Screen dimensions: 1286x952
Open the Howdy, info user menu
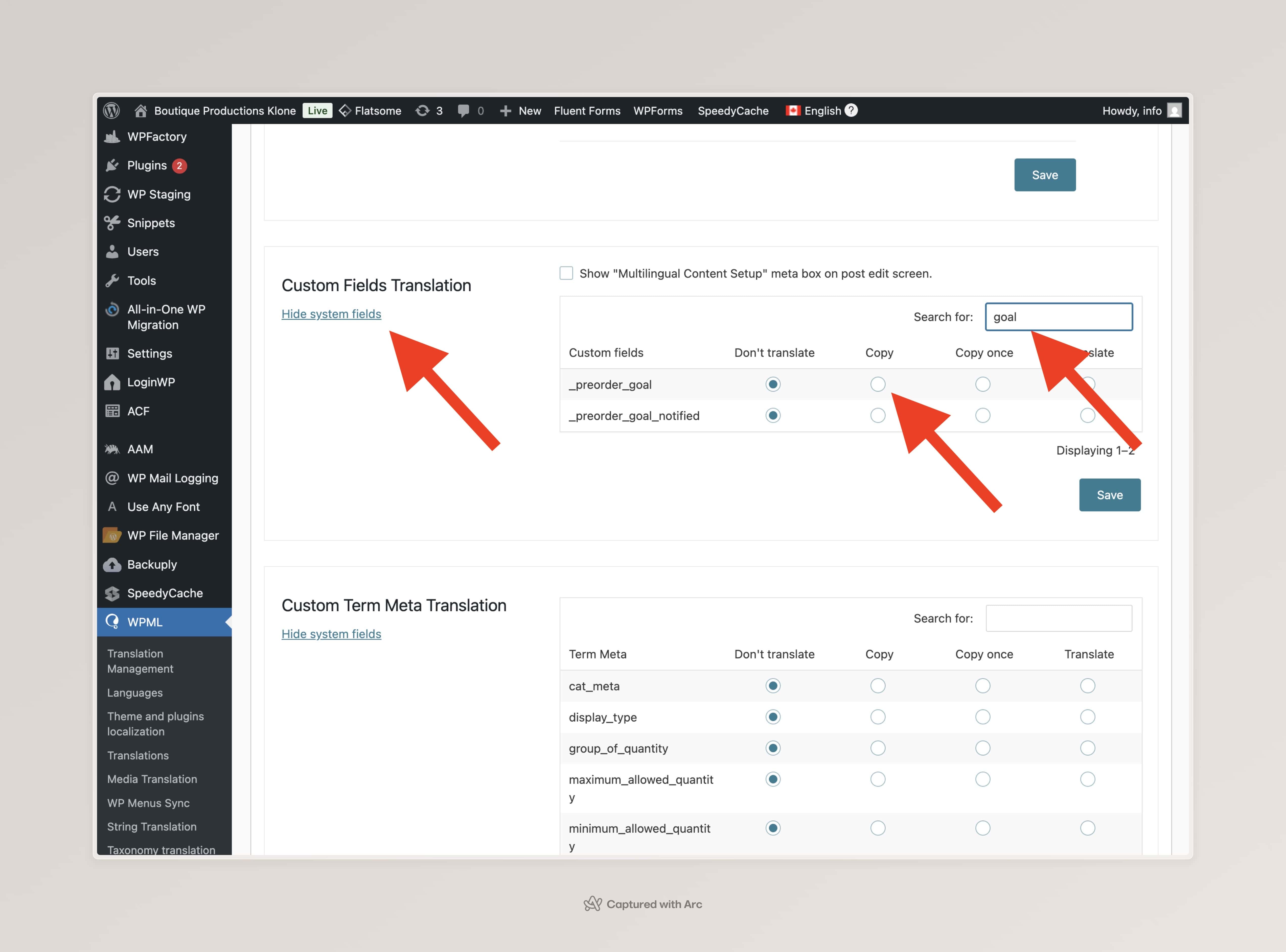click(1141, 111)
